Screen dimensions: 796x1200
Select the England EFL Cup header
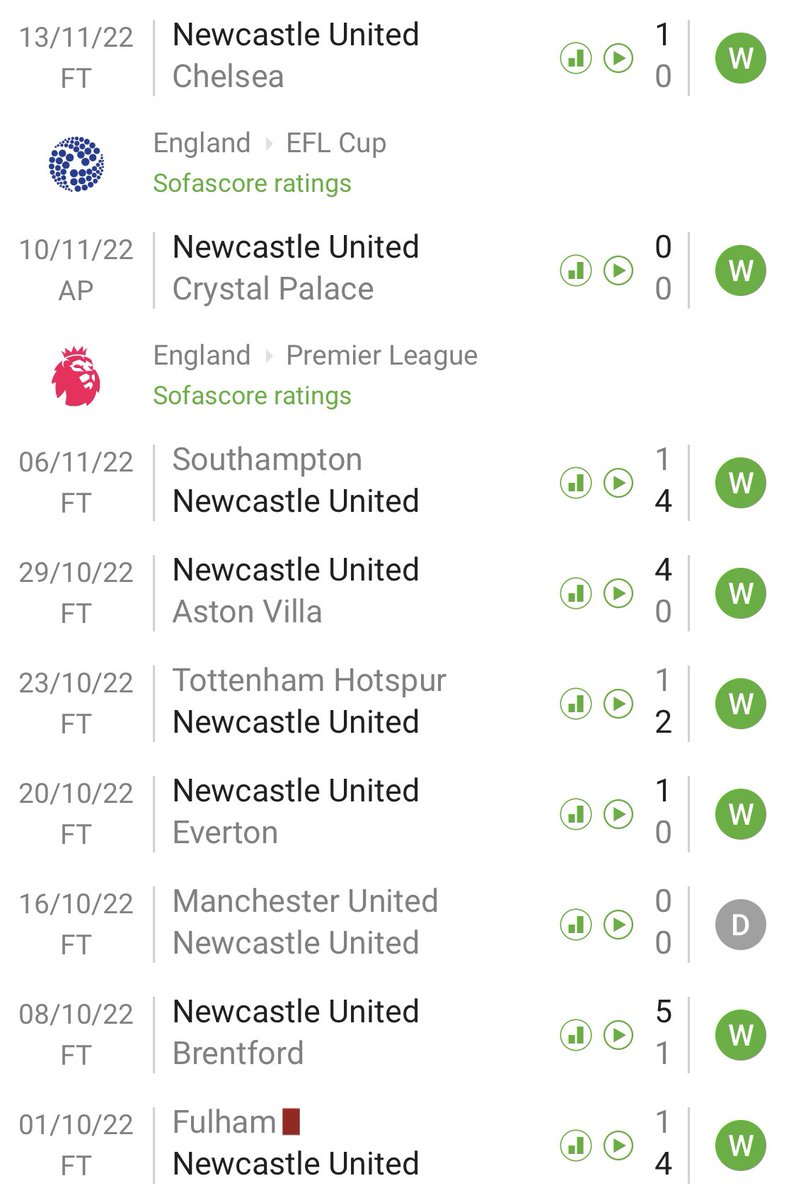pos(269,143)
